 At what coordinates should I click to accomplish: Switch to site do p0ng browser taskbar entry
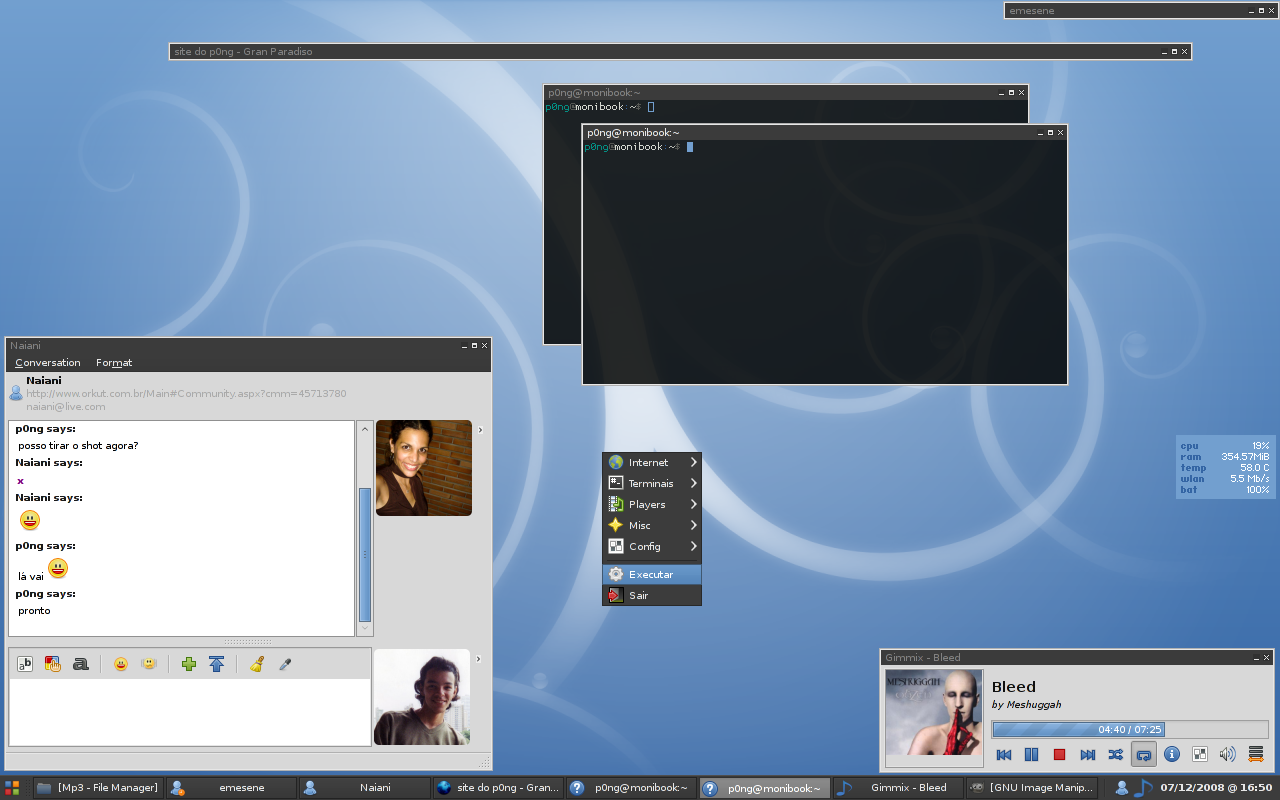tap(498, 788)
